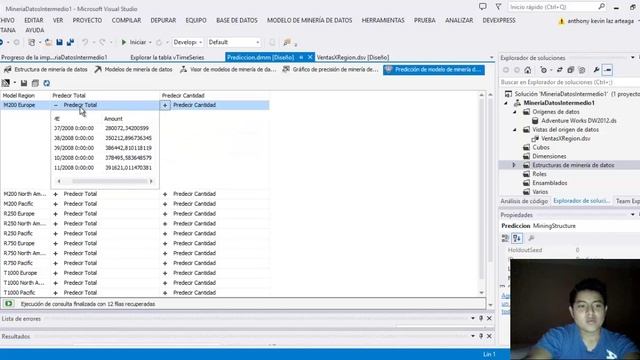The image size is (640, 360).
Task: Switch to Gráfico de precisión de minería tab
Action: (330, 70)
